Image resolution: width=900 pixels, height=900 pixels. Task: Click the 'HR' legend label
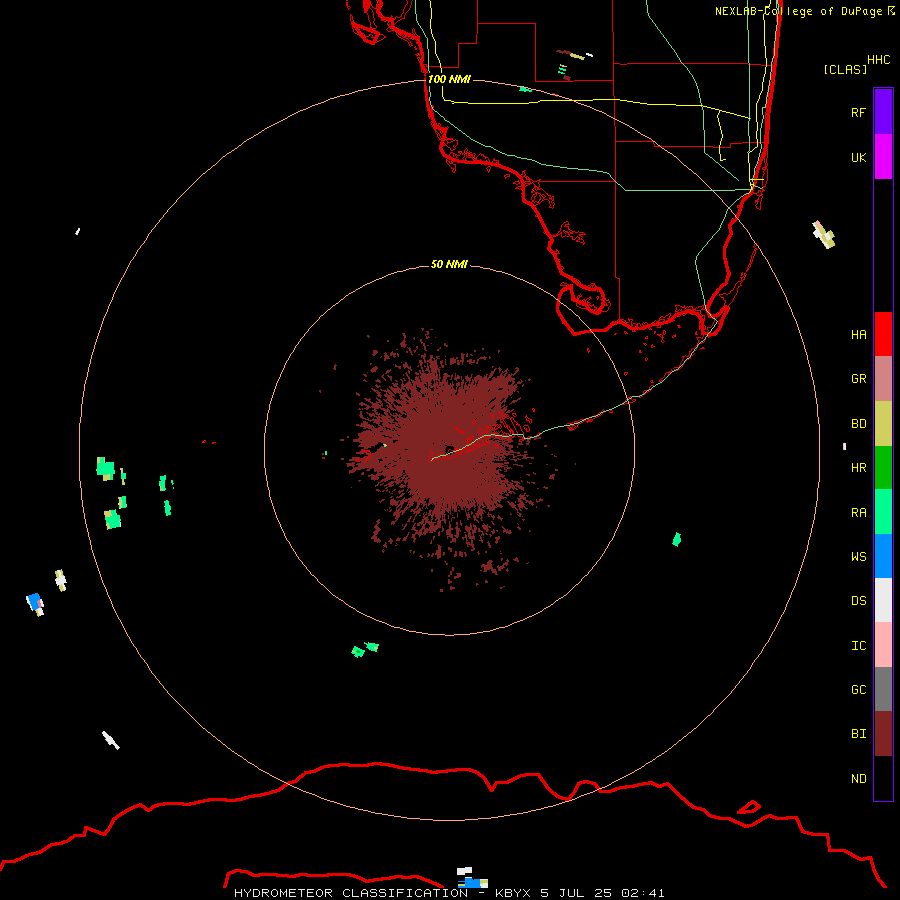tap(859, 468)
